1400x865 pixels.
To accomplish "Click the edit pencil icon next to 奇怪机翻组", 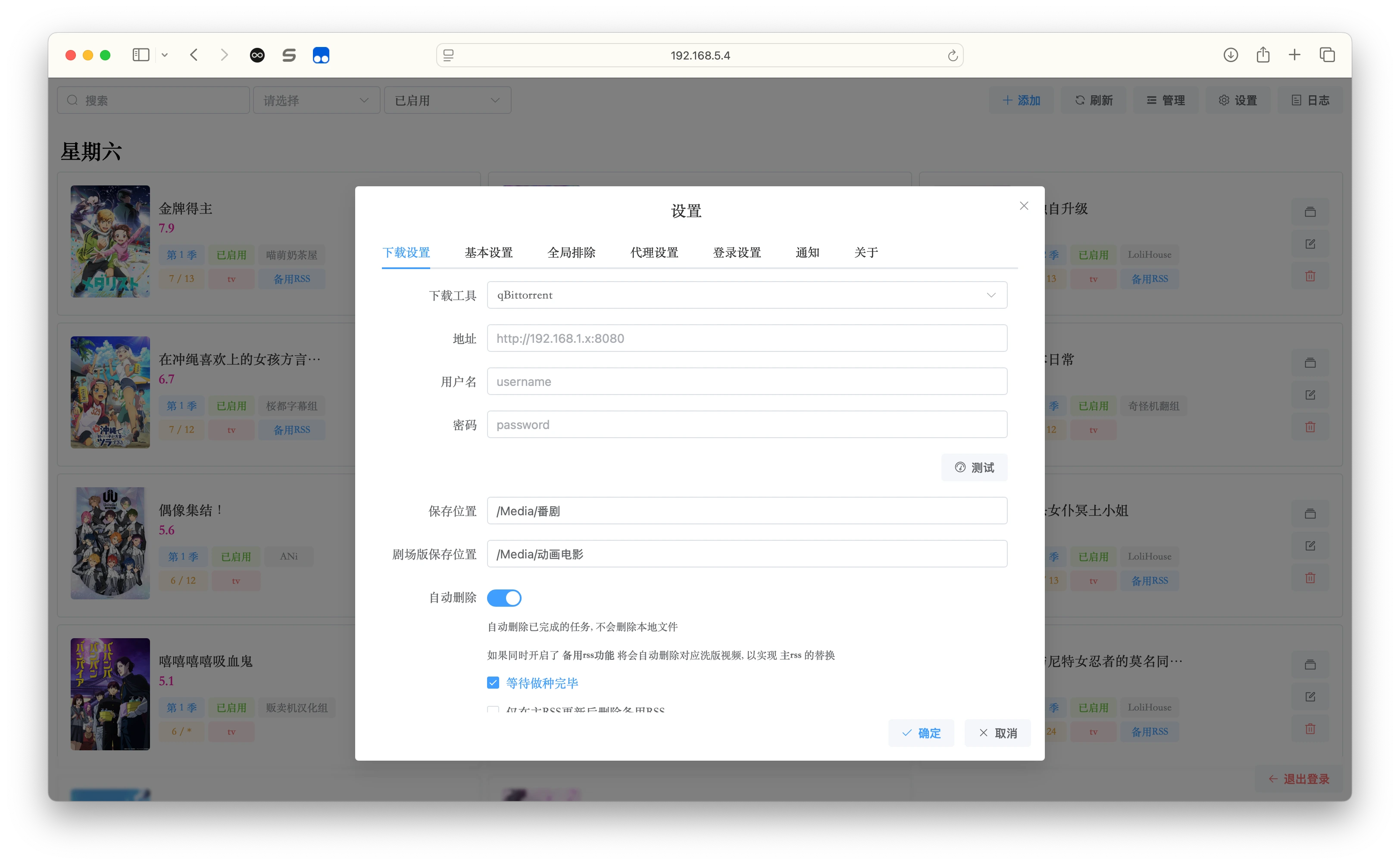I will pyautogui.click(x=1310, y=395).
